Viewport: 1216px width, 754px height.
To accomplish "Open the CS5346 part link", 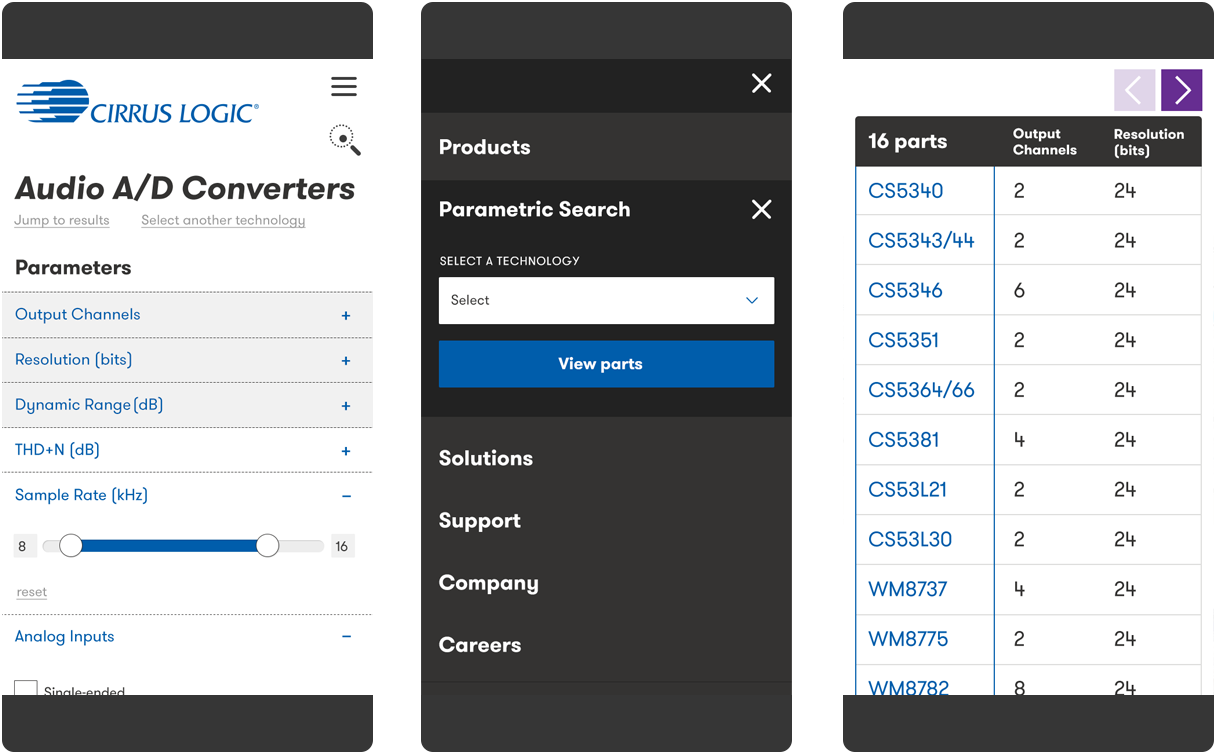I will click(x=905, y=290).
